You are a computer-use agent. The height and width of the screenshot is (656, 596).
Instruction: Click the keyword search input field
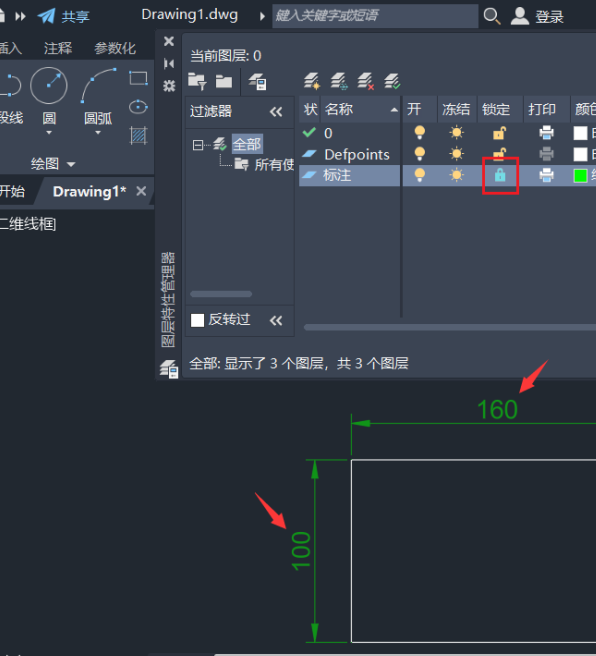click(x=375, y=16)
